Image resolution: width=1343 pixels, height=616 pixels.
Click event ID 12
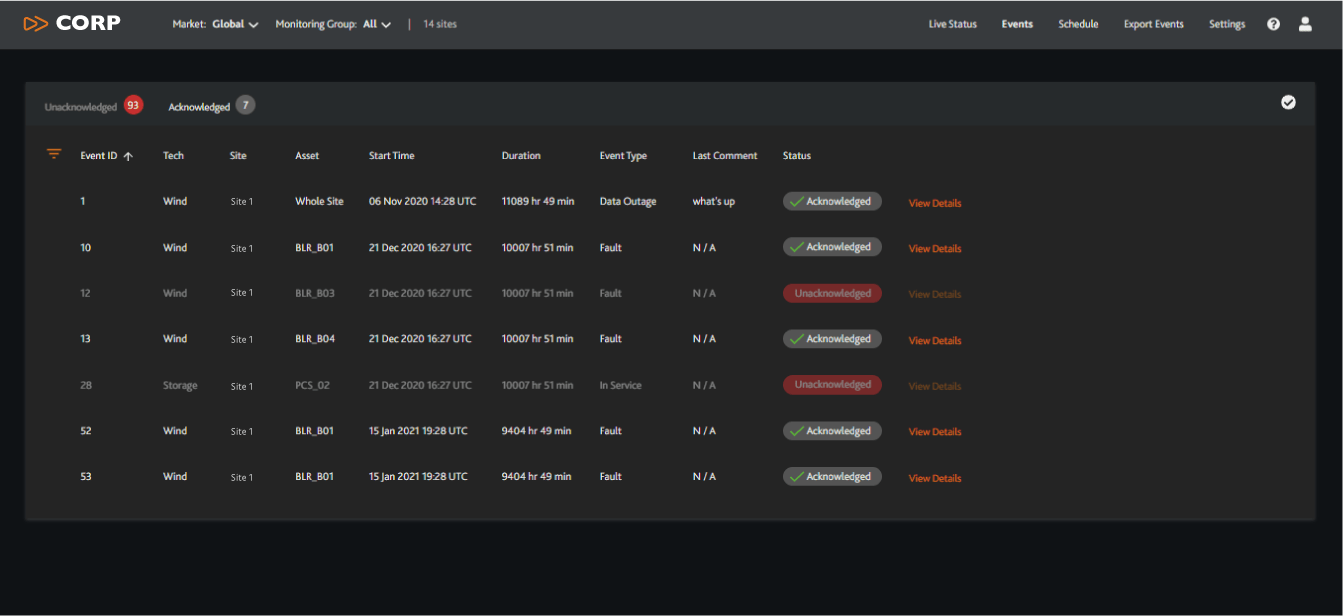85,294
